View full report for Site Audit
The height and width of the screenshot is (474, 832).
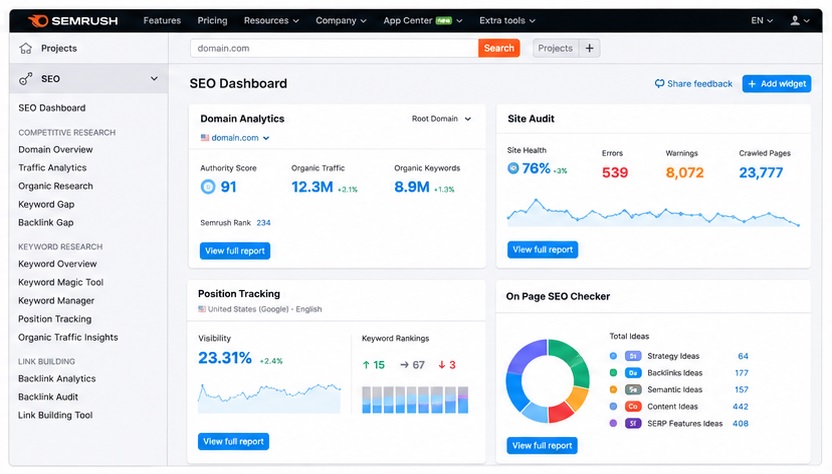(x=543, y=249)
